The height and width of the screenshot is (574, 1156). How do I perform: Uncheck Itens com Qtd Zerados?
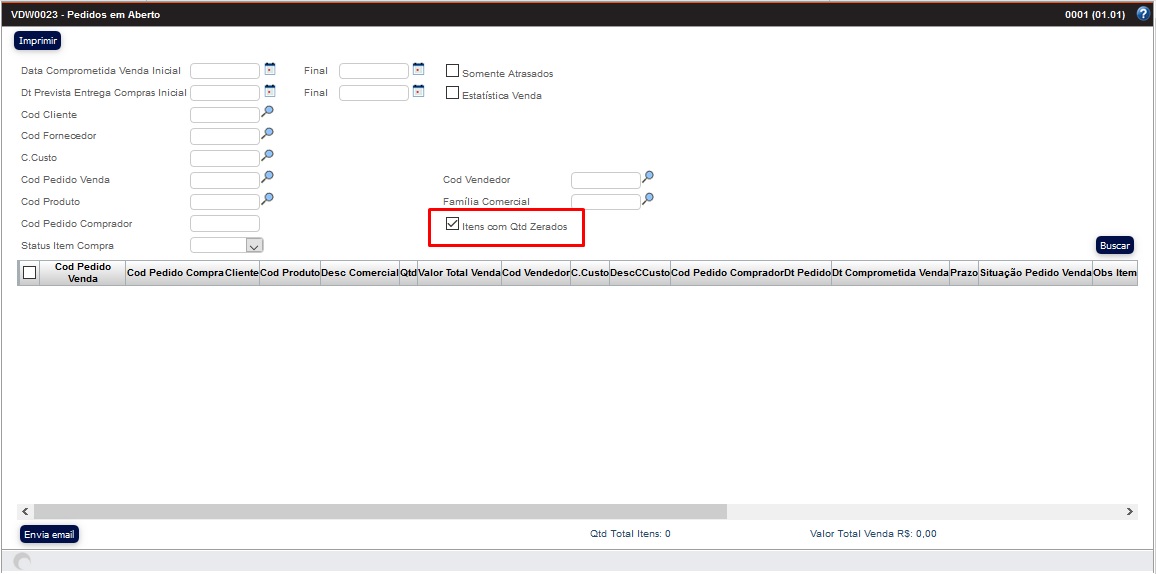tap(453, 225)
